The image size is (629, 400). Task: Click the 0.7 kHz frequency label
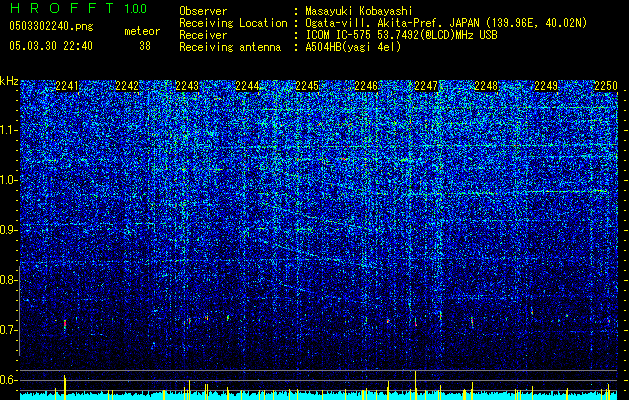[x=8, y=330]
